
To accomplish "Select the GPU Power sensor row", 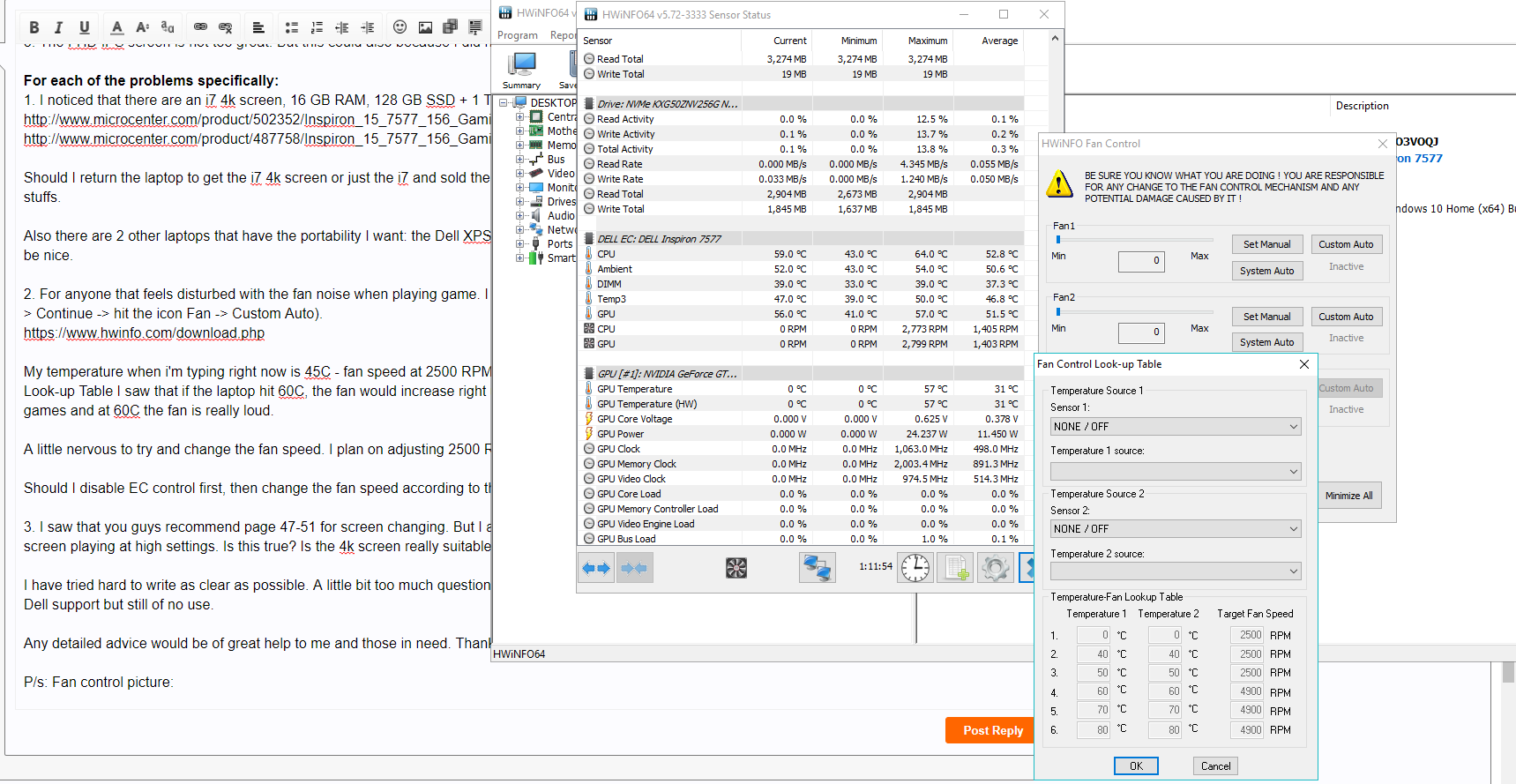I will click(802, 434).
